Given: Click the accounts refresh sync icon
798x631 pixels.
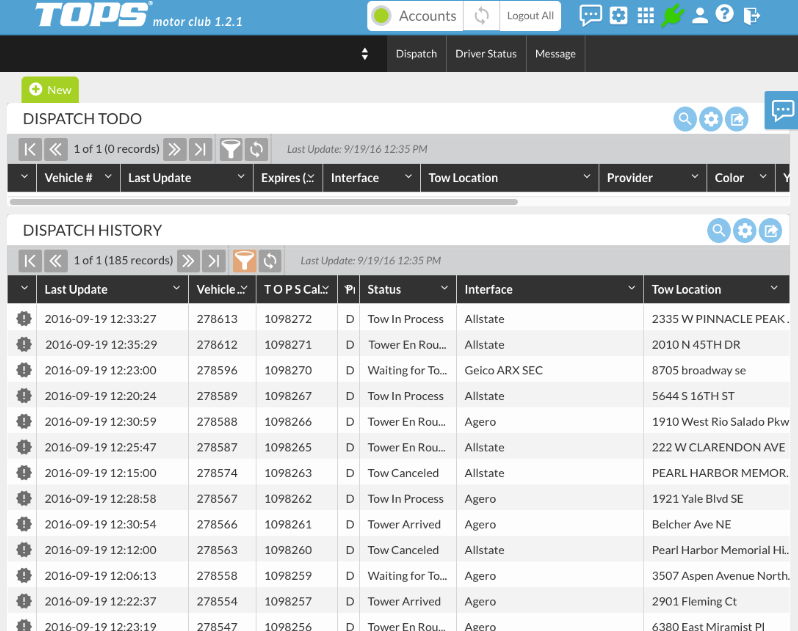Looking at the screenshot, I should pyautogui.click(x=481, y=16).
